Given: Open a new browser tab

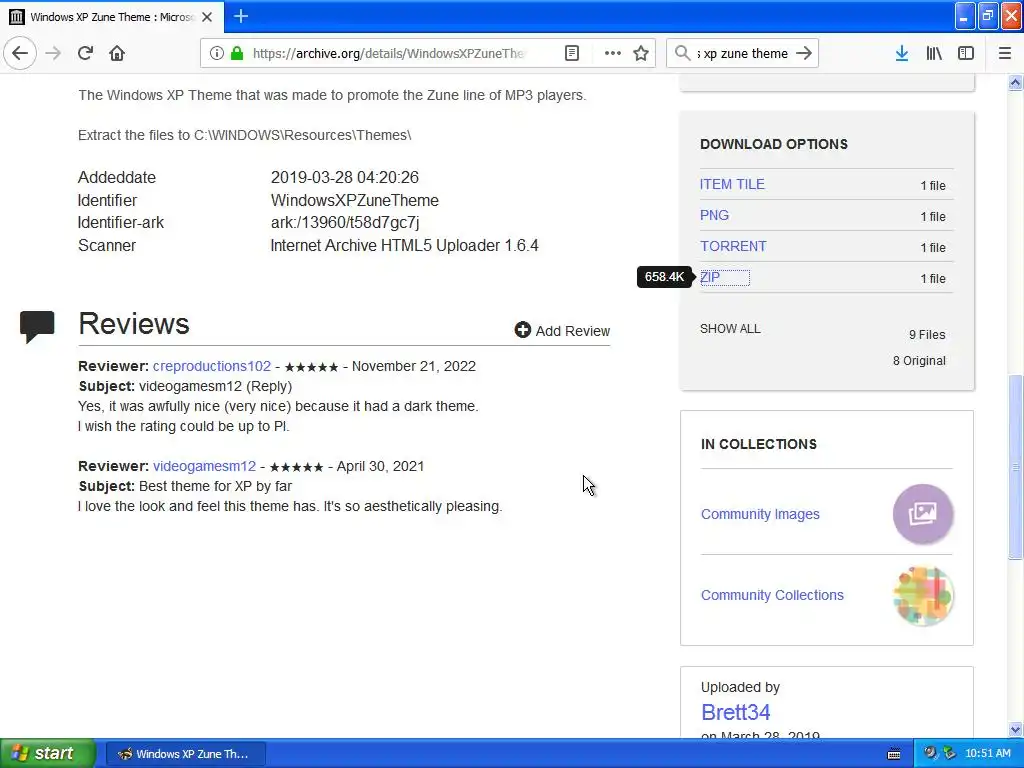Looking at the screenshot, I should [240, 16].
